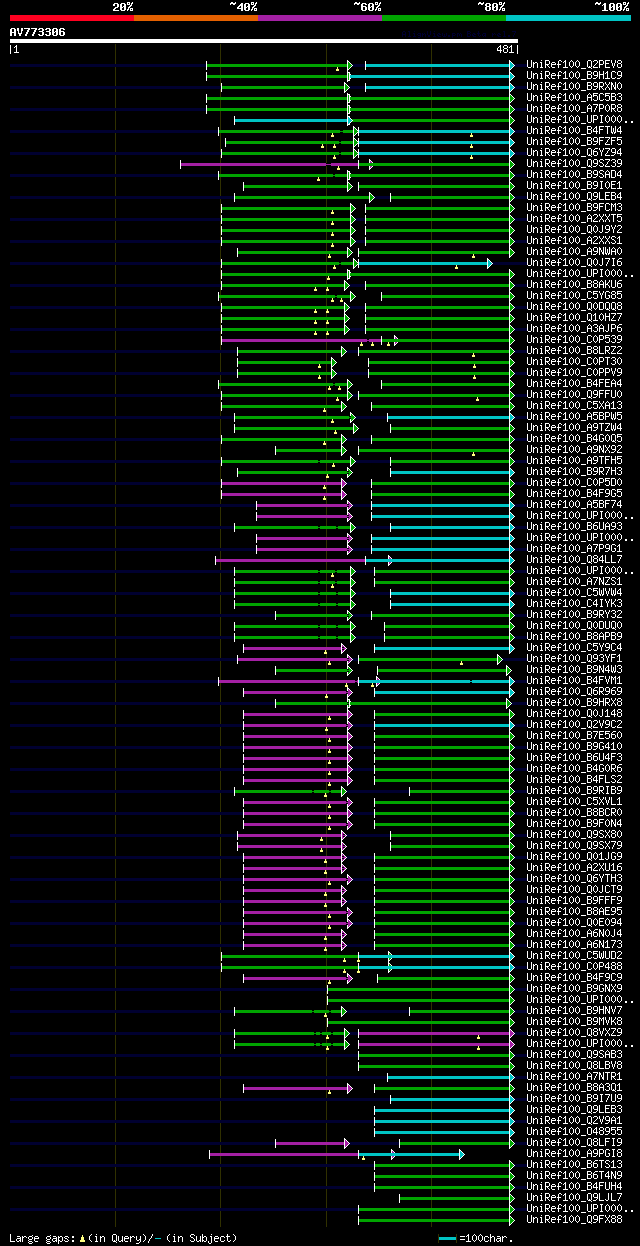This screenshot has height=1246, width=640.
Task: Follow the UniRef100_A5BPW5 link
Action: pos(574,416)
